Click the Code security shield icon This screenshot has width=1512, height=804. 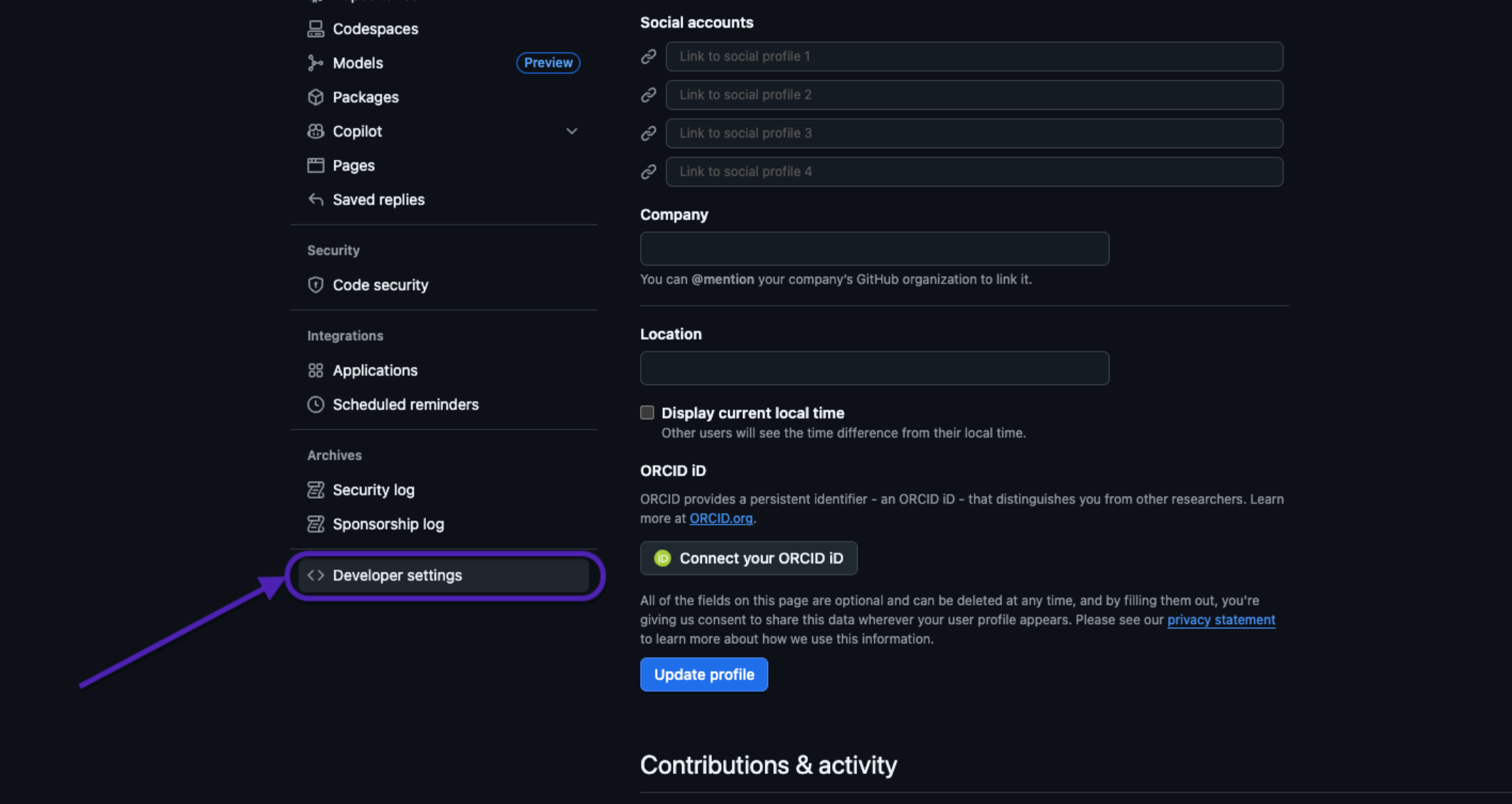(x=315, y=285)
